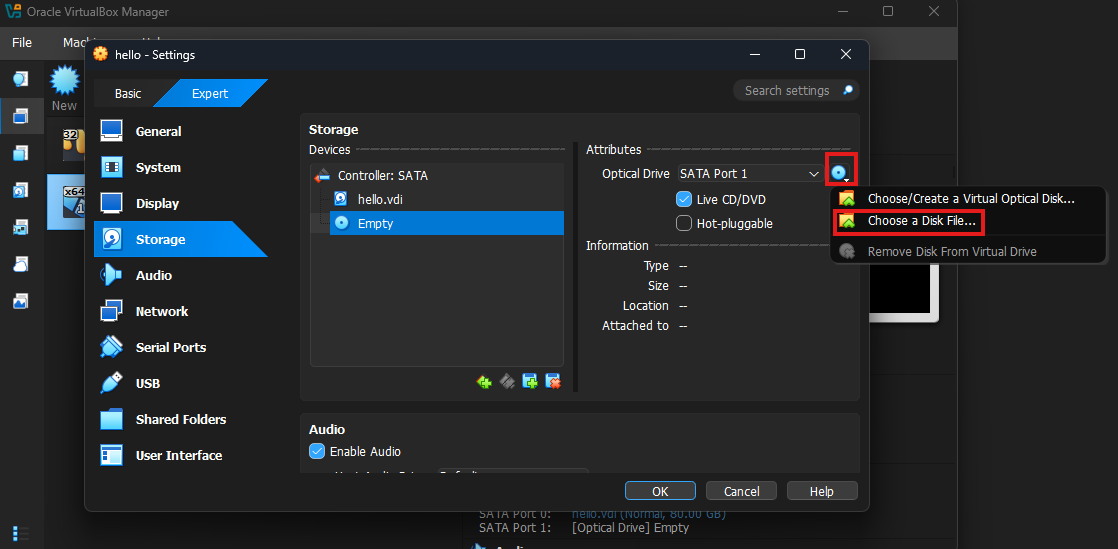Click New machine icon in VirtualBox Manager
Image resolution: width=1118 pixels, height=549 pixels.
[64, 86]
